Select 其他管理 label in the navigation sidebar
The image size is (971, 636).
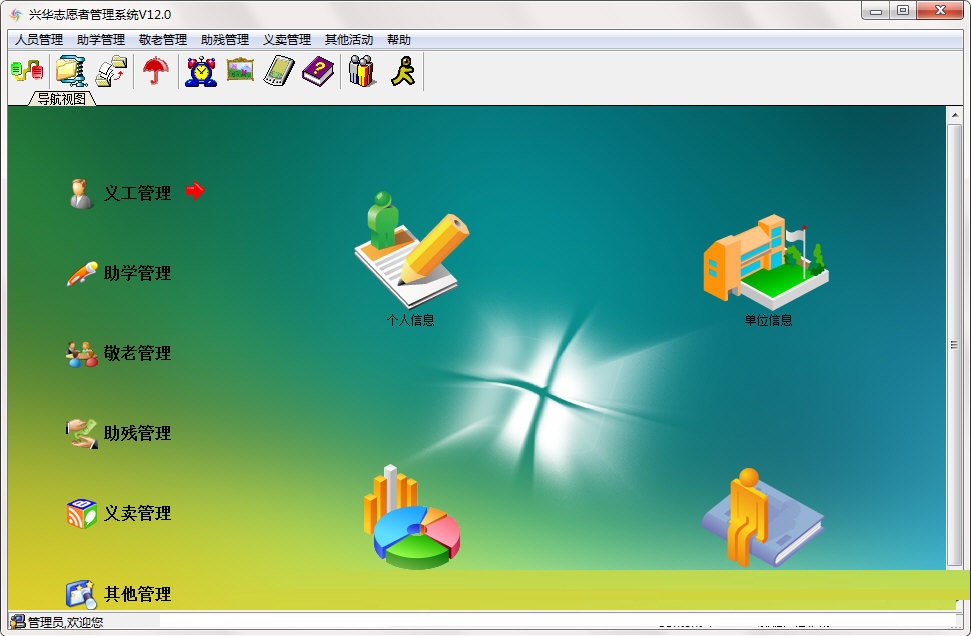click(x=137, y=594)
